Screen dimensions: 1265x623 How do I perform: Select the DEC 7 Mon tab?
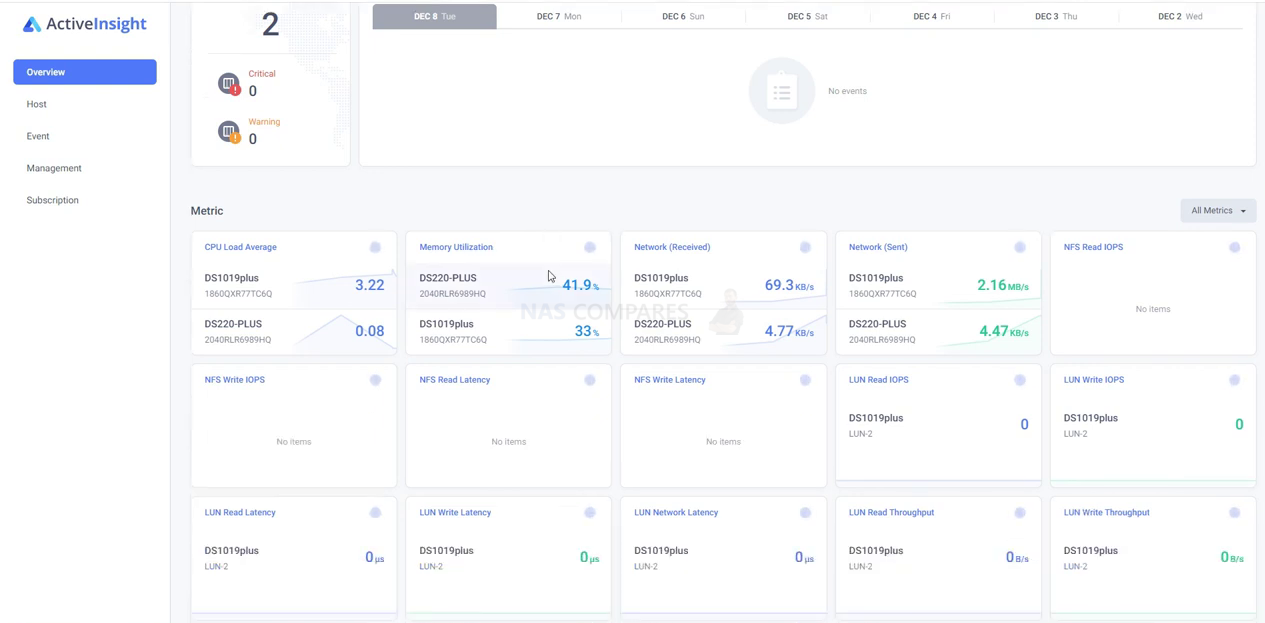coord(559,16)
